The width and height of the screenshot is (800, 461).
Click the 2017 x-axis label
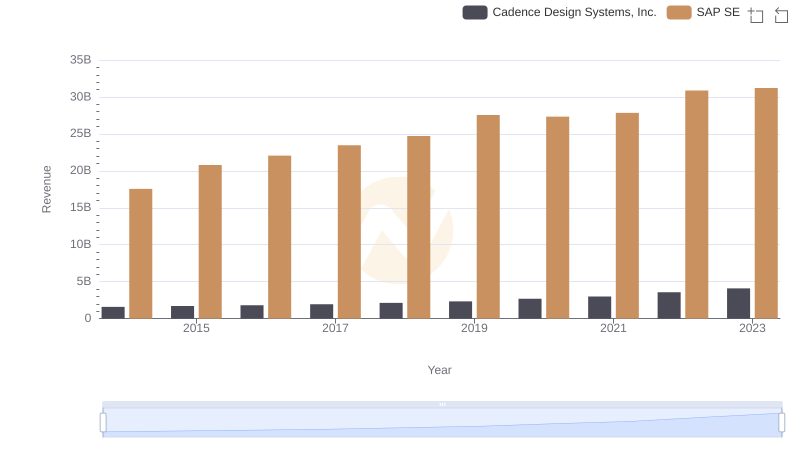point(335,328)
